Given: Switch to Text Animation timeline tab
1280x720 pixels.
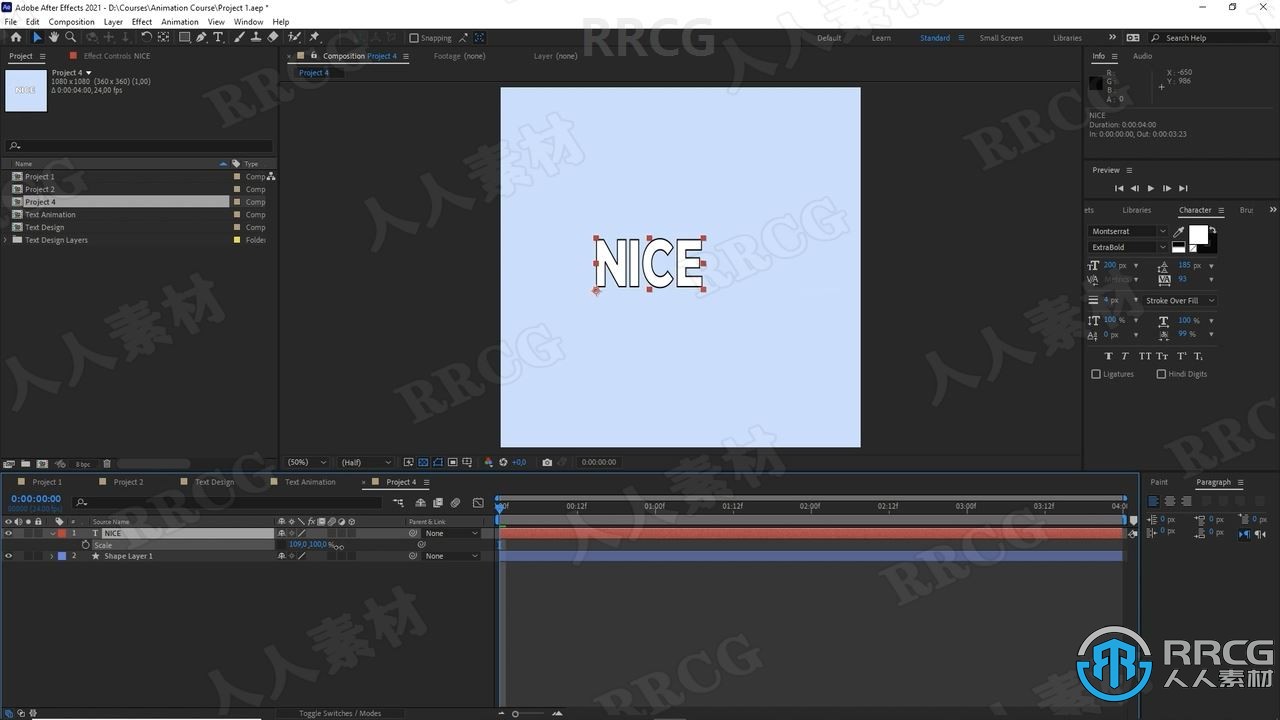Looking at the screenshot, I should click(x=310, y=482).
